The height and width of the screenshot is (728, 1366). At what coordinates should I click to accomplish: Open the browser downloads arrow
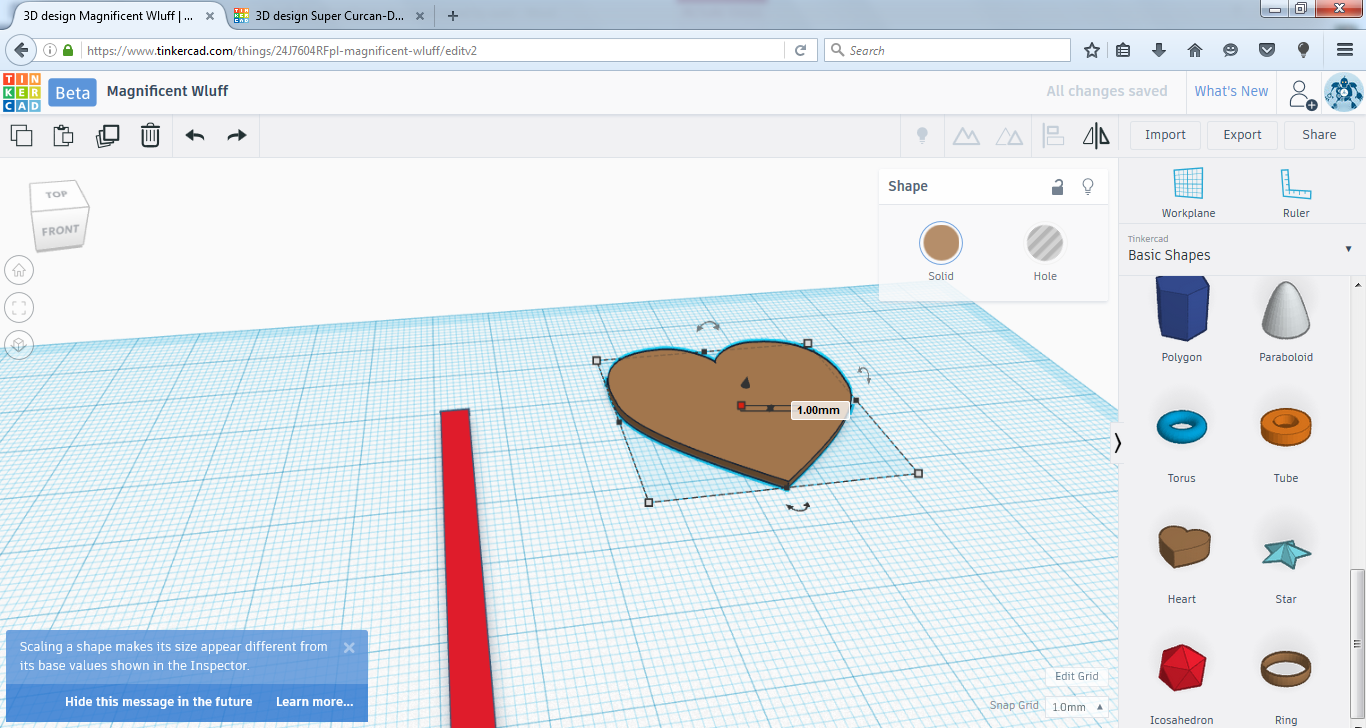pos(1158,50)
